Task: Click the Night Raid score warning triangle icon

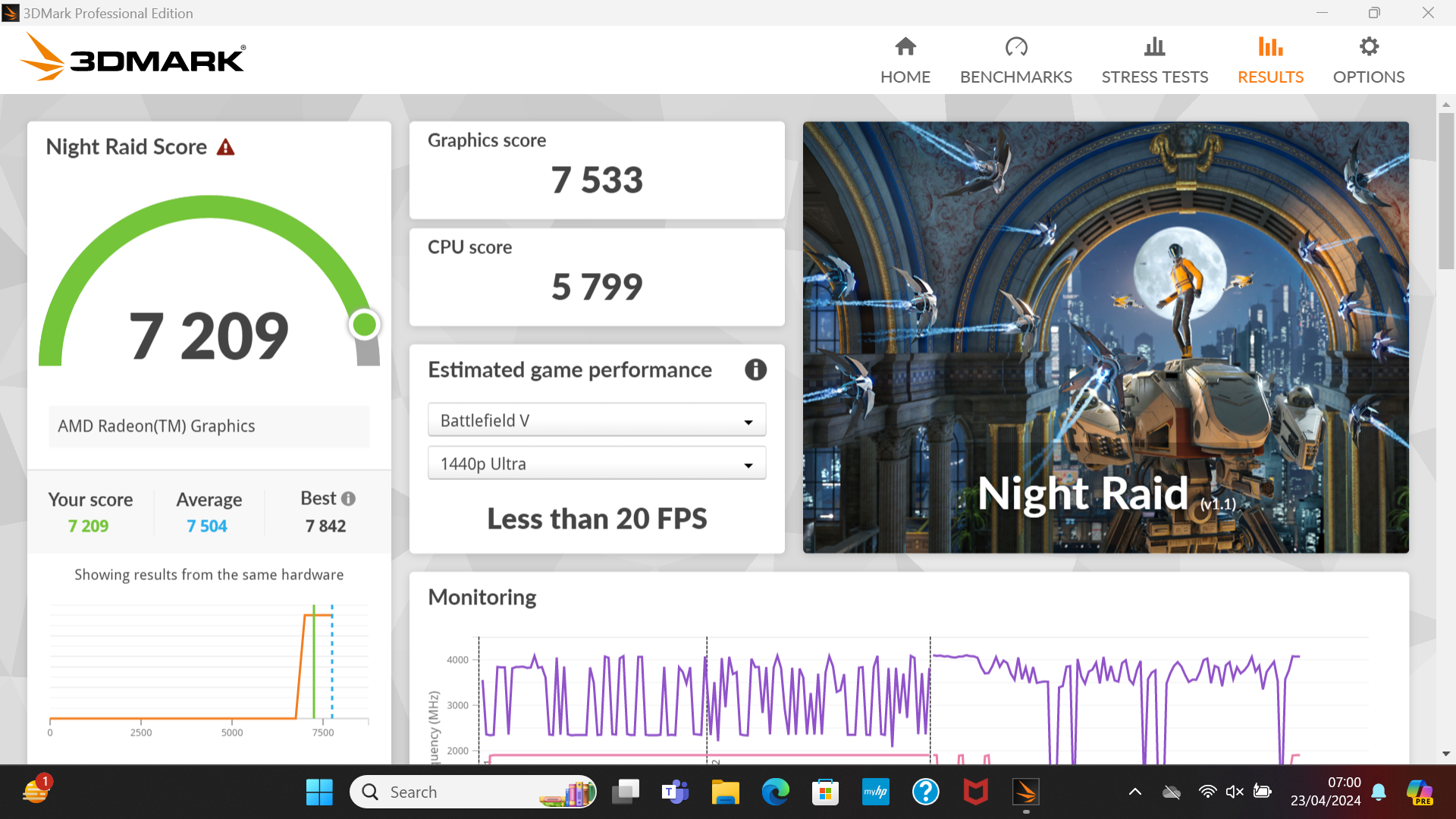Action: point(225,147)
